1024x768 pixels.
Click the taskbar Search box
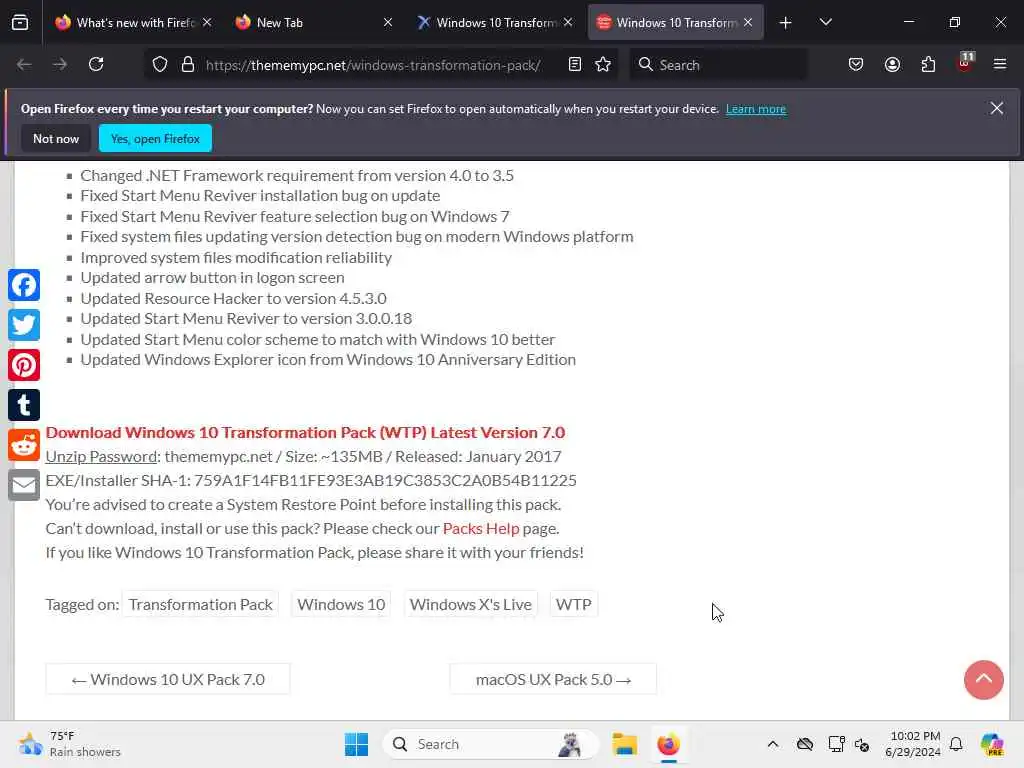click(x=490, y=744)
